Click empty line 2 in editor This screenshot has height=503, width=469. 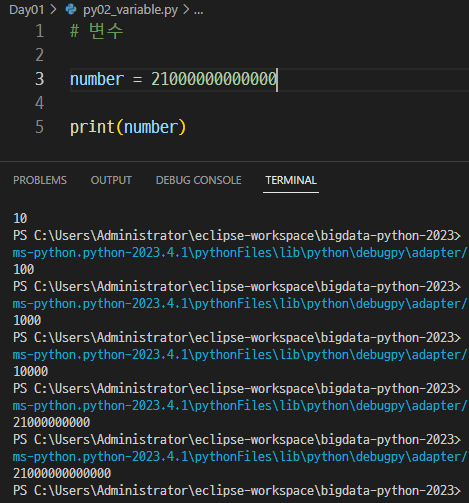click(268, 55)
